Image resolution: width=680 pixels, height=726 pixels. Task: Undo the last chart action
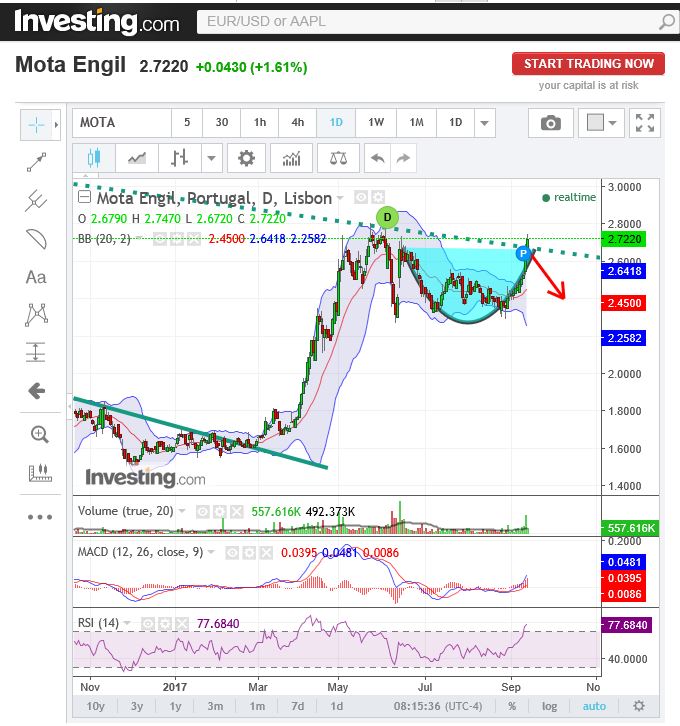pyautogui.click(x=378, y=158)
